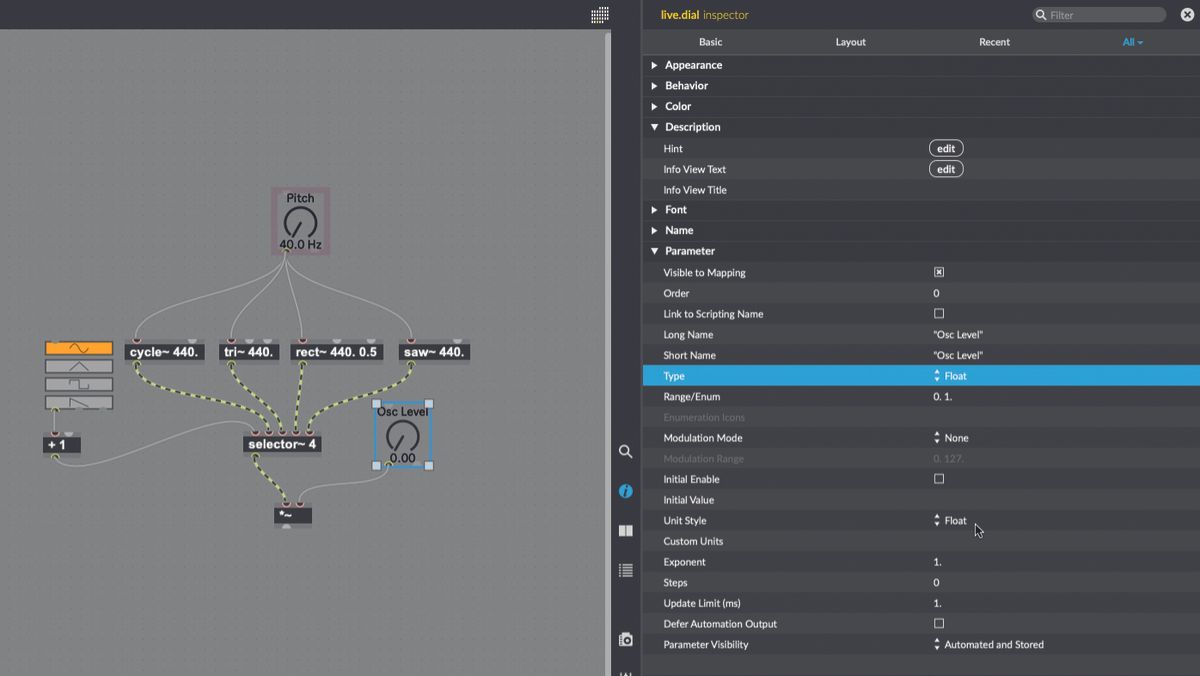This screenshot has height=676, width=1200.
Task: Click the Custom Units row
Action: pyautogui.click(x=920, y=541)
